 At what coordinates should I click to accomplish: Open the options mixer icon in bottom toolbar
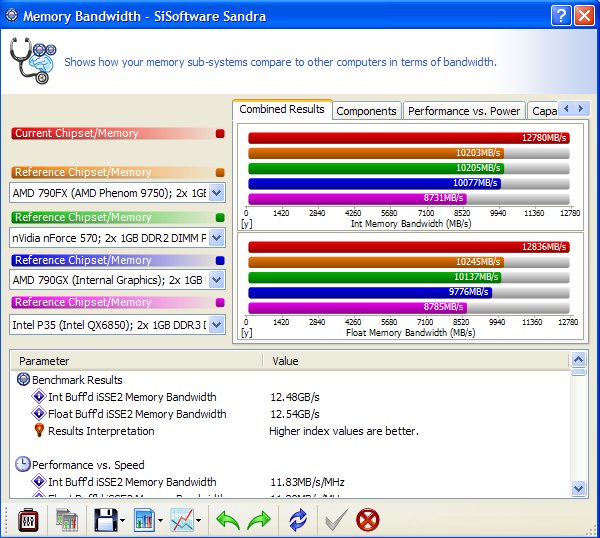pyautogui.click(x=28, y=520)
